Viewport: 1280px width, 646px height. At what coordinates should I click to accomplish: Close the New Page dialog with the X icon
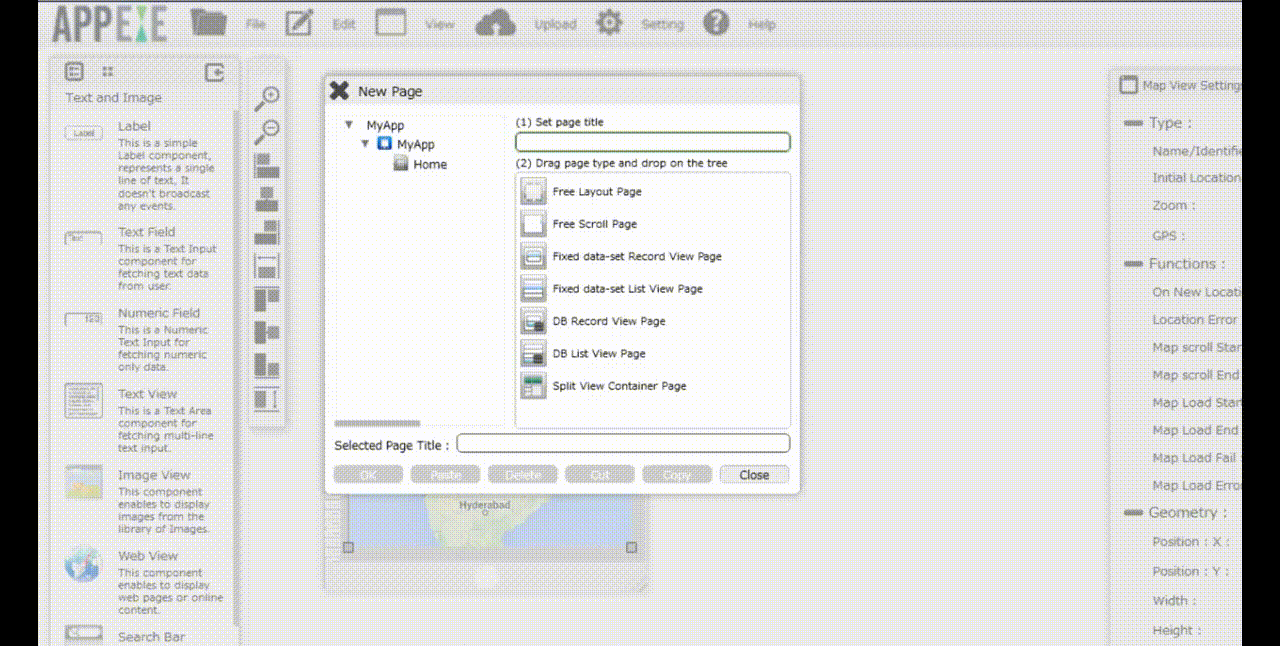pyautogui.click(x=339, y=91)
